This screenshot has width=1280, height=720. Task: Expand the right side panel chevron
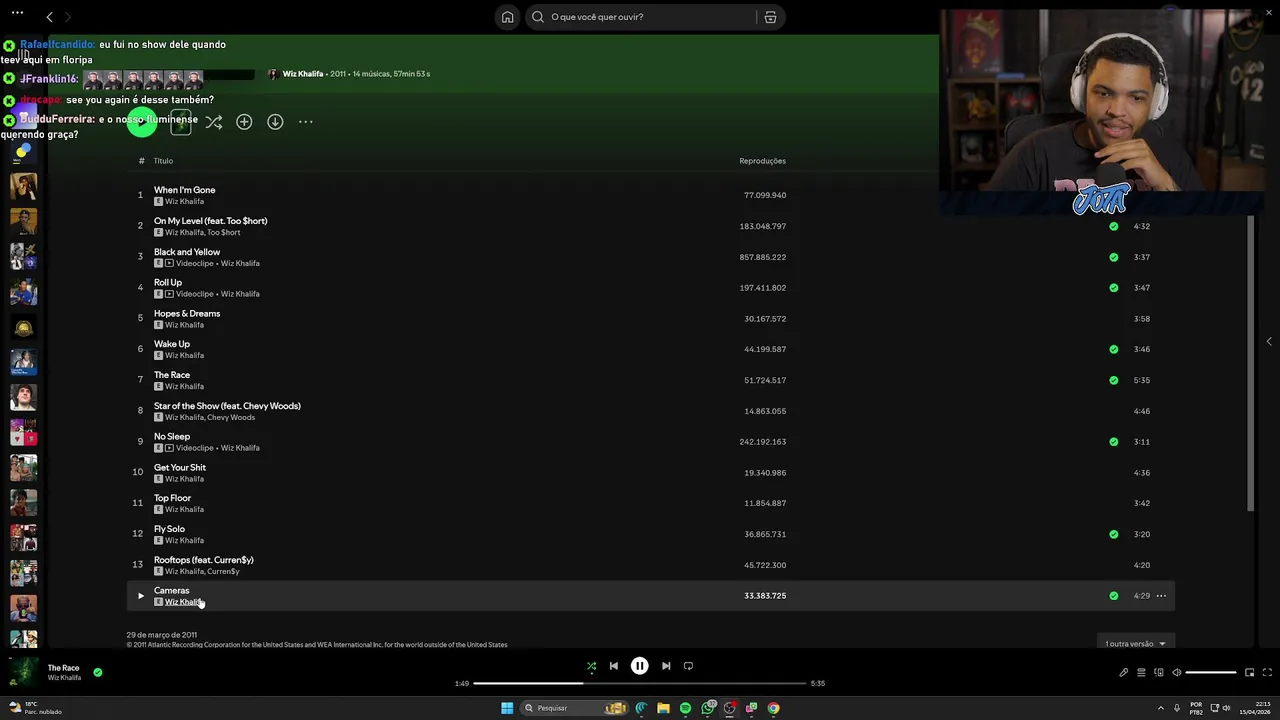tap(1269, 342)
